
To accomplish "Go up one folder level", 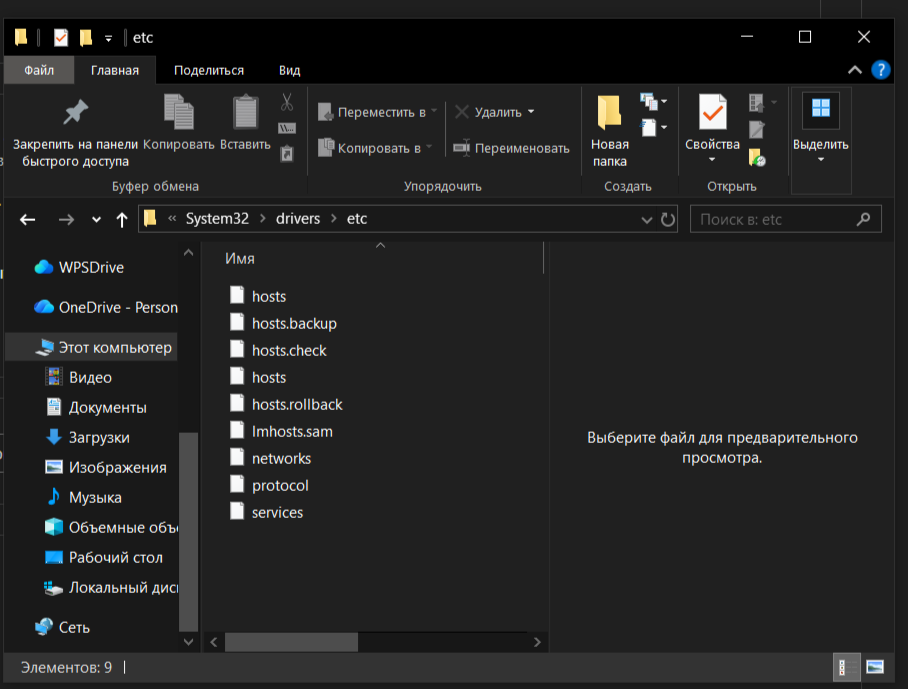I will pos(122,219).
